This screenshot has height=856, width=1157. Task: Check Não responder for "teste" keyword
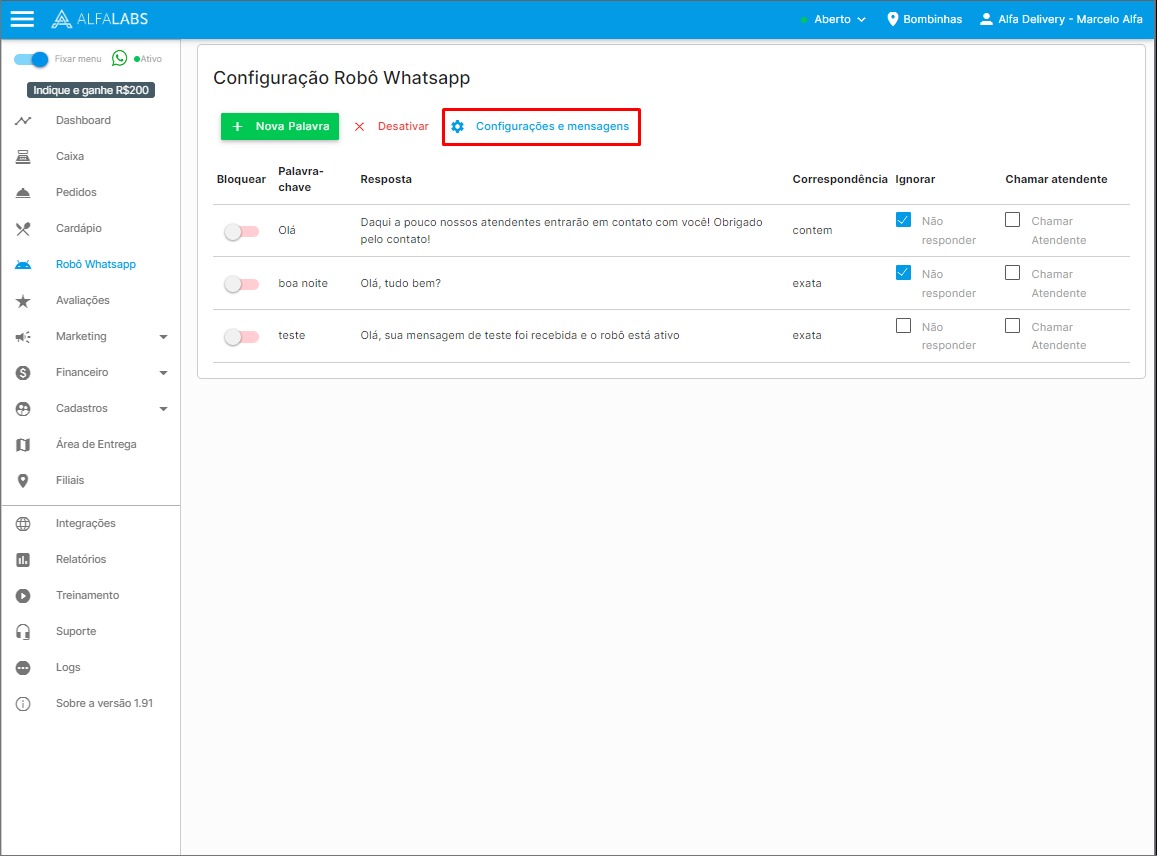click(x=904, y=326)
